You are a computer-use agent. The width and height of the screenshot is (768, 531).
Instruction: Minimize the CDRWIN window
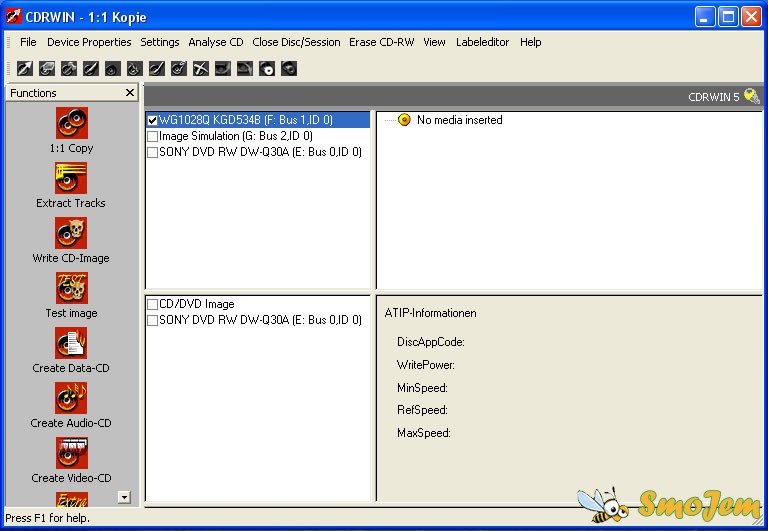tap(704, 17)
